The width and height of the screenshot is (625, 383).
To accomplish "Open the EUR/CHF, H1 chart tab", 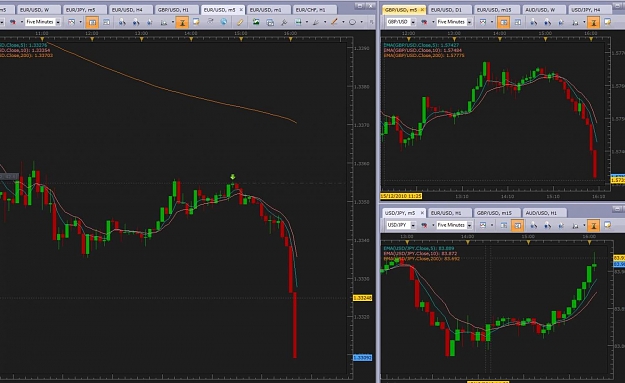I will point(314,10).
